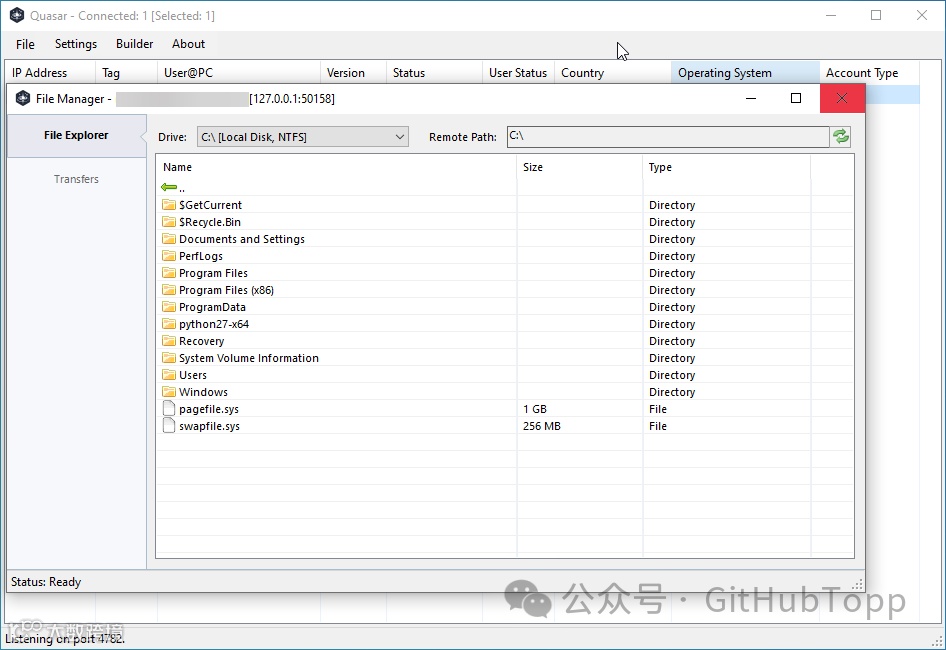Close the File Manager window with red X
Viewport: 946px width, 650px height.
pyautogui.click(x=842, y=98)
